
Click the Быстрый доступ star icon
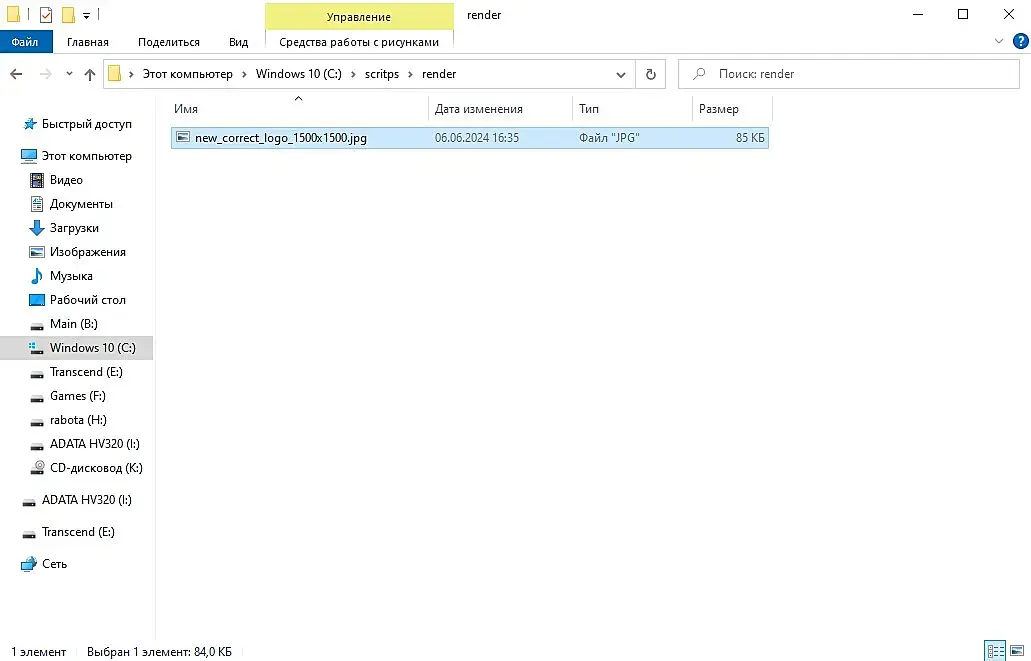(x=30, y=124)
